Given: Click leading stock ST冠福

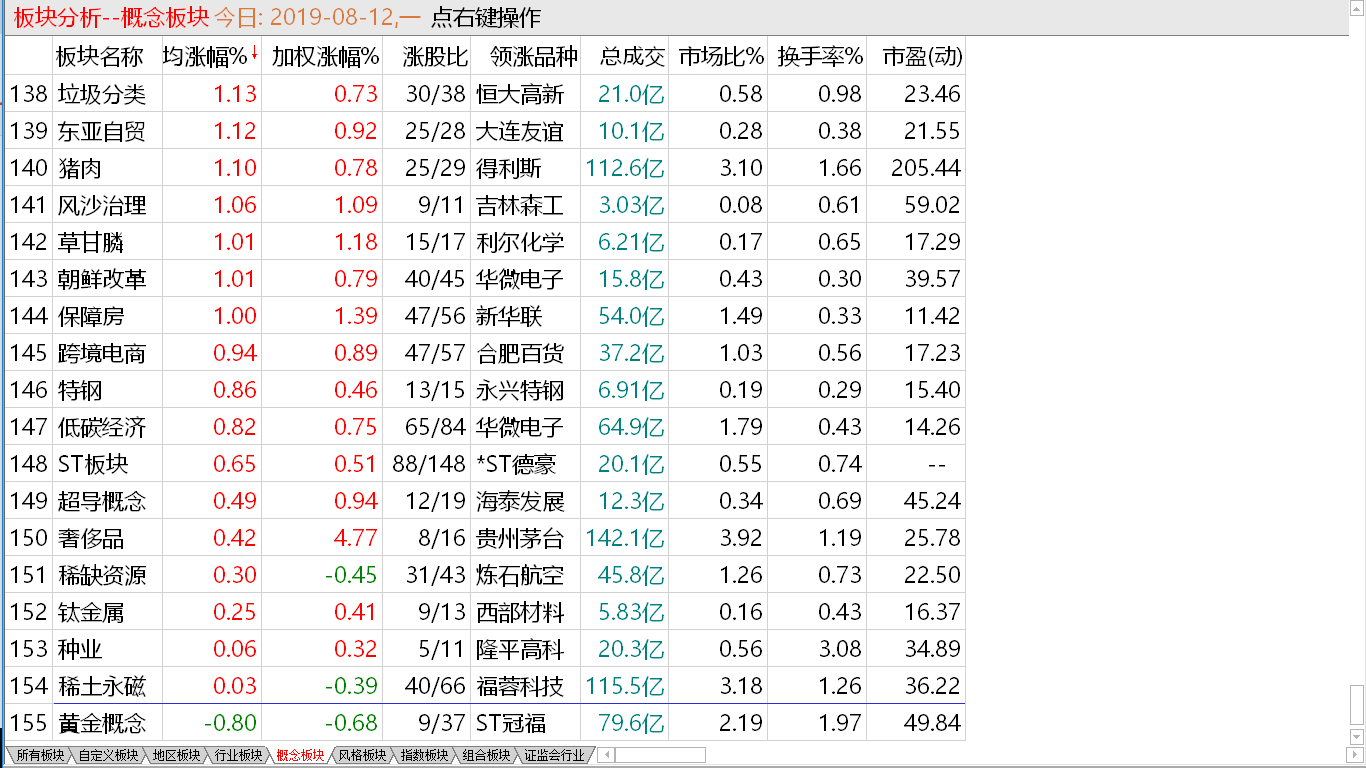Looking at the screenshot, I should (511, 723).
